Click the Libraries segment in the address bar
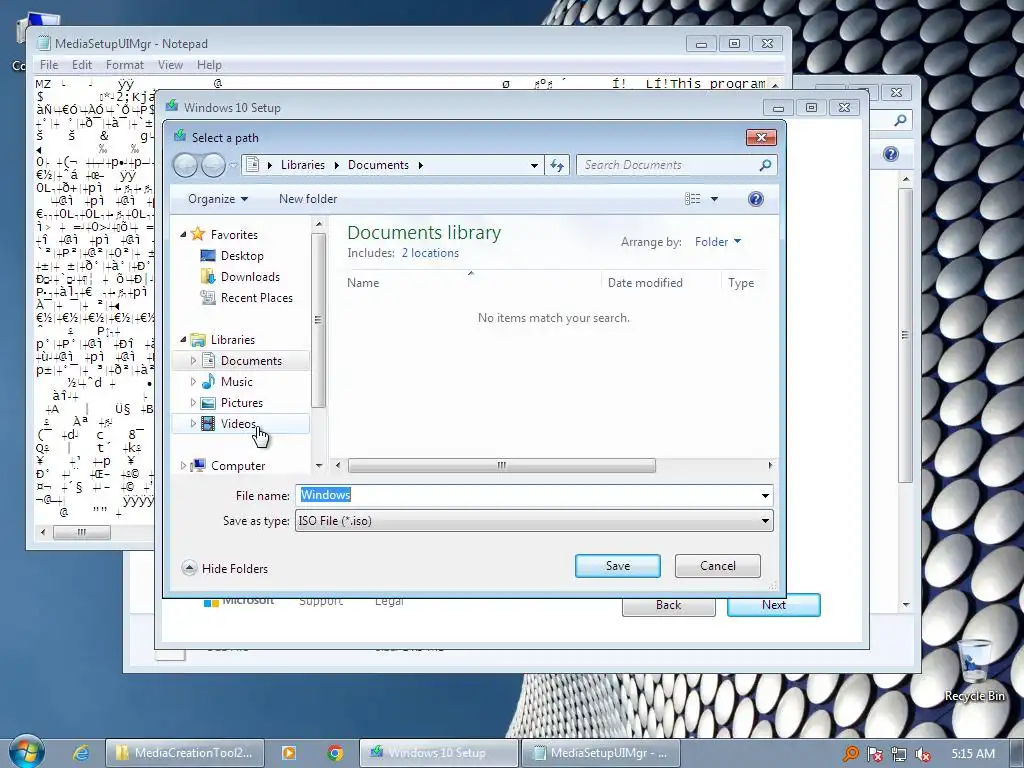Viewport: 1024px width, 768px height. 302,165
